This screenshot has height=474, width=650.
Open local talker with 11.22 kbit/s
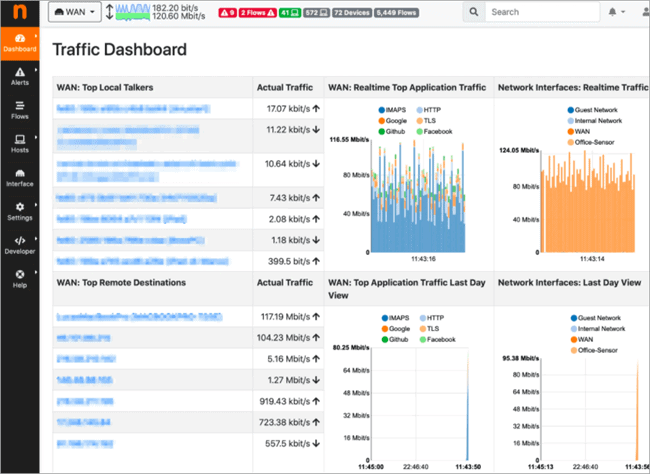point(128,136)
